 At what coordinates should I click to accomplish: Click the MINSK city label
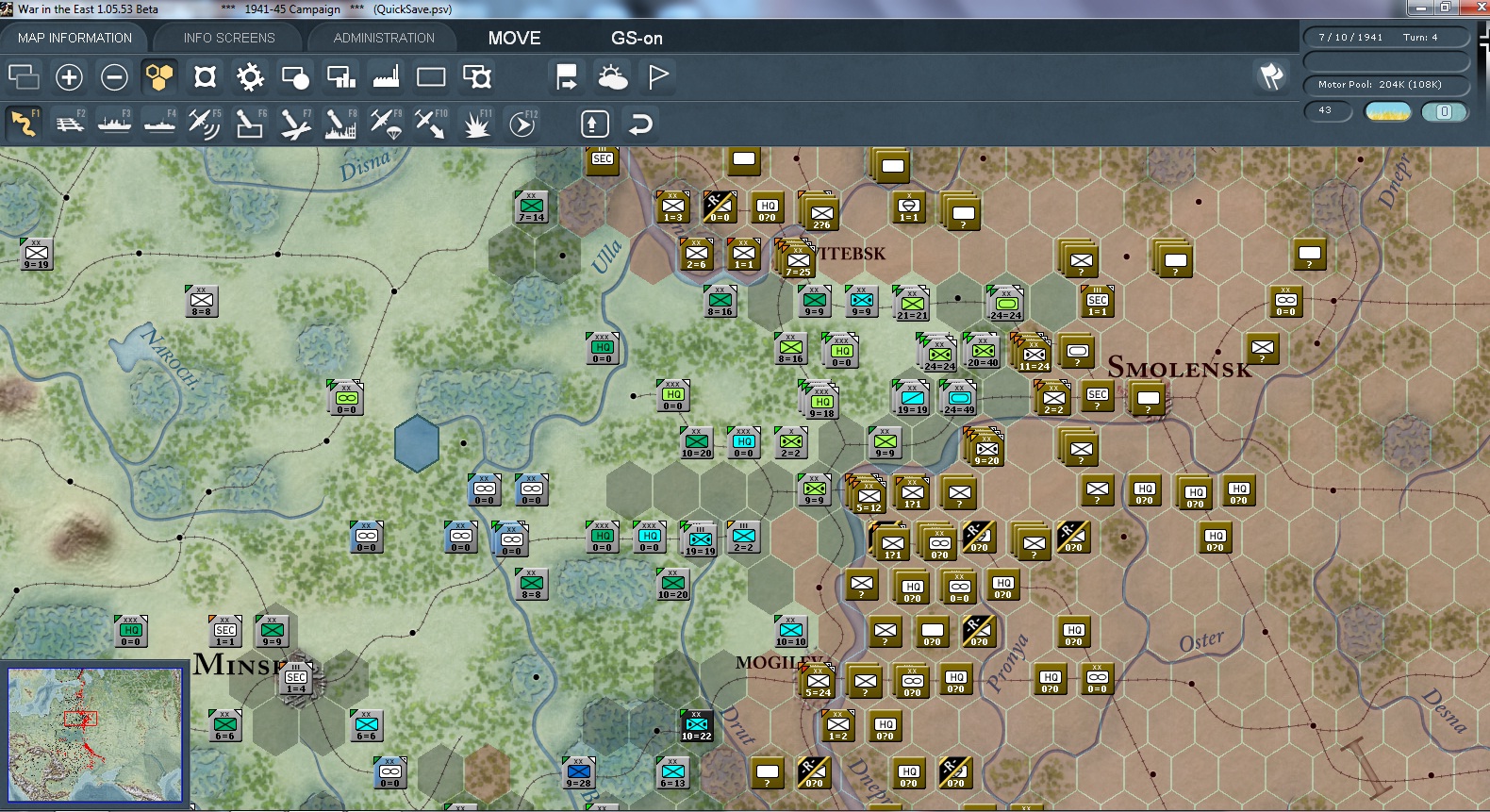coord(240,664)
